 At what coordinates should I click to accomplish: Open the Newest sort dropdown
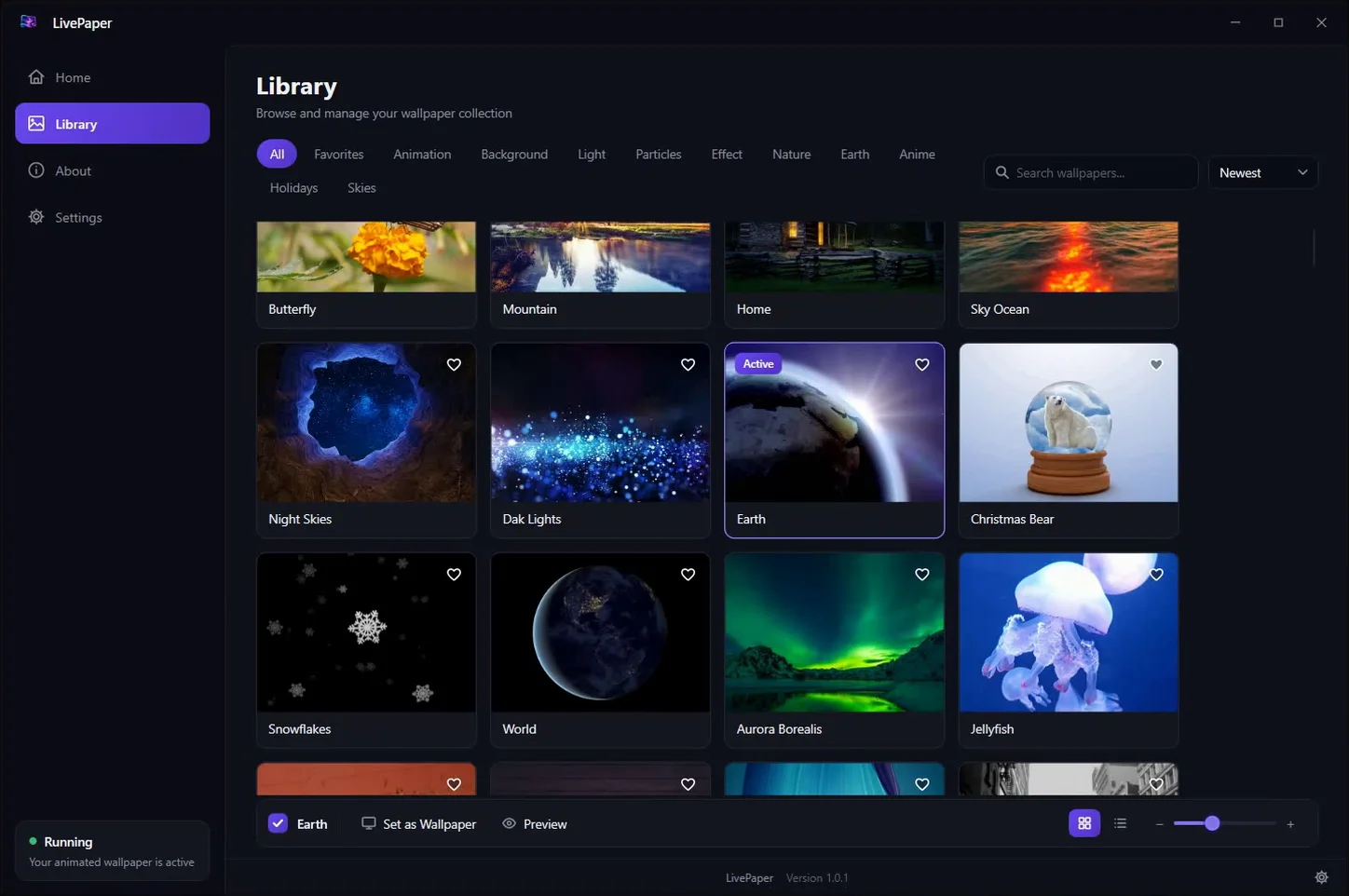point(1262,172)
